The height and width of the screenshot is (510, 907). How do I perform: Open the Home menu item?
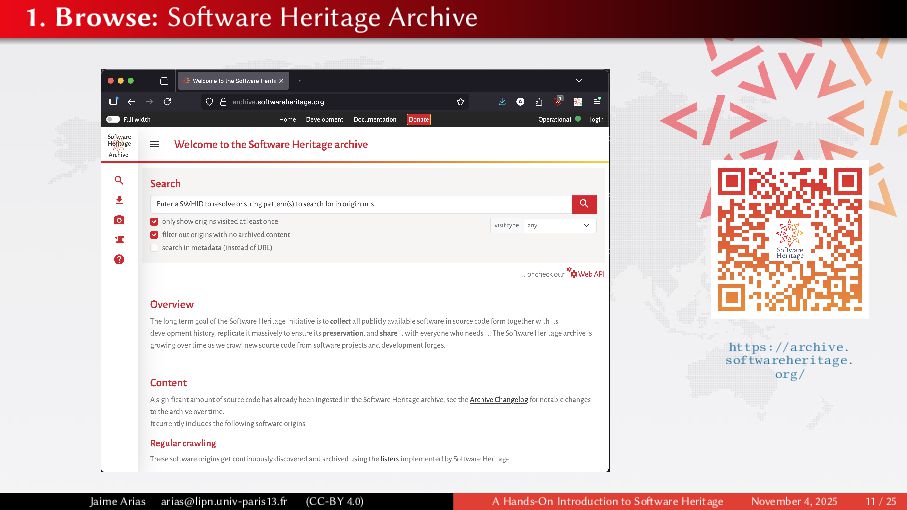(287, 119)
